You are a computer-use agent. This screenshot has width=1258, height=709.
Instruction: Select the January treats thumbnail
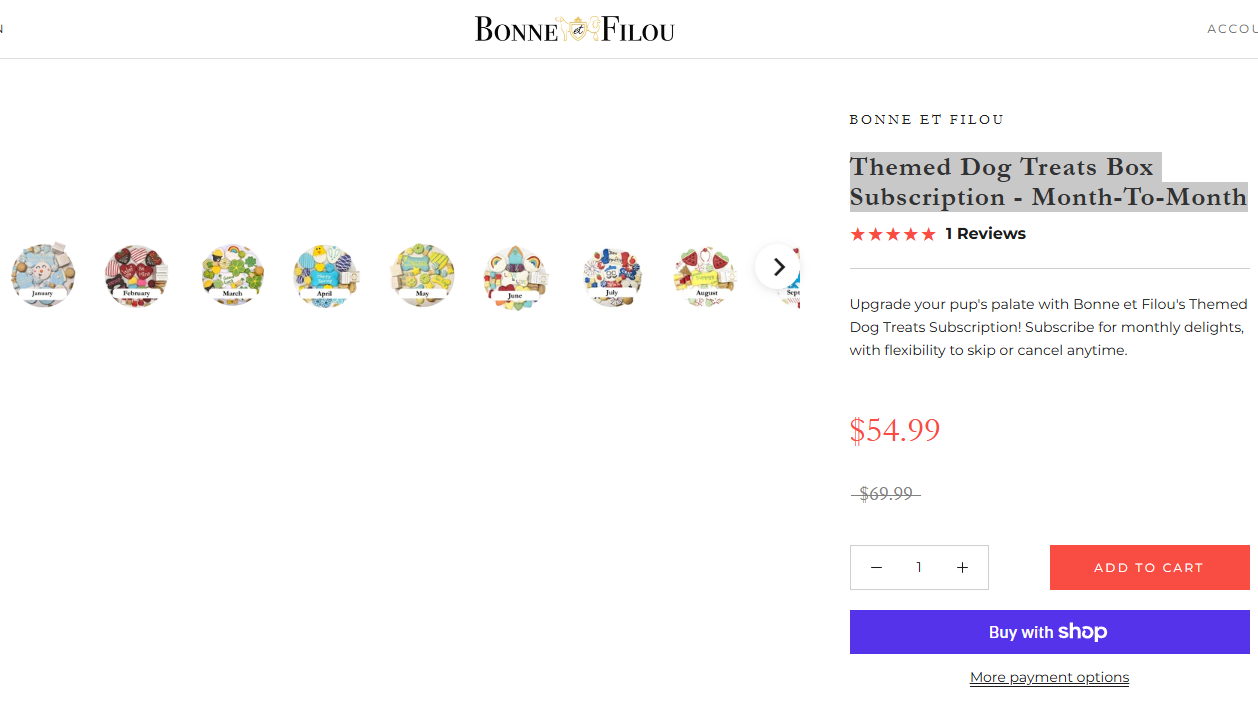[x=42, y=274]
